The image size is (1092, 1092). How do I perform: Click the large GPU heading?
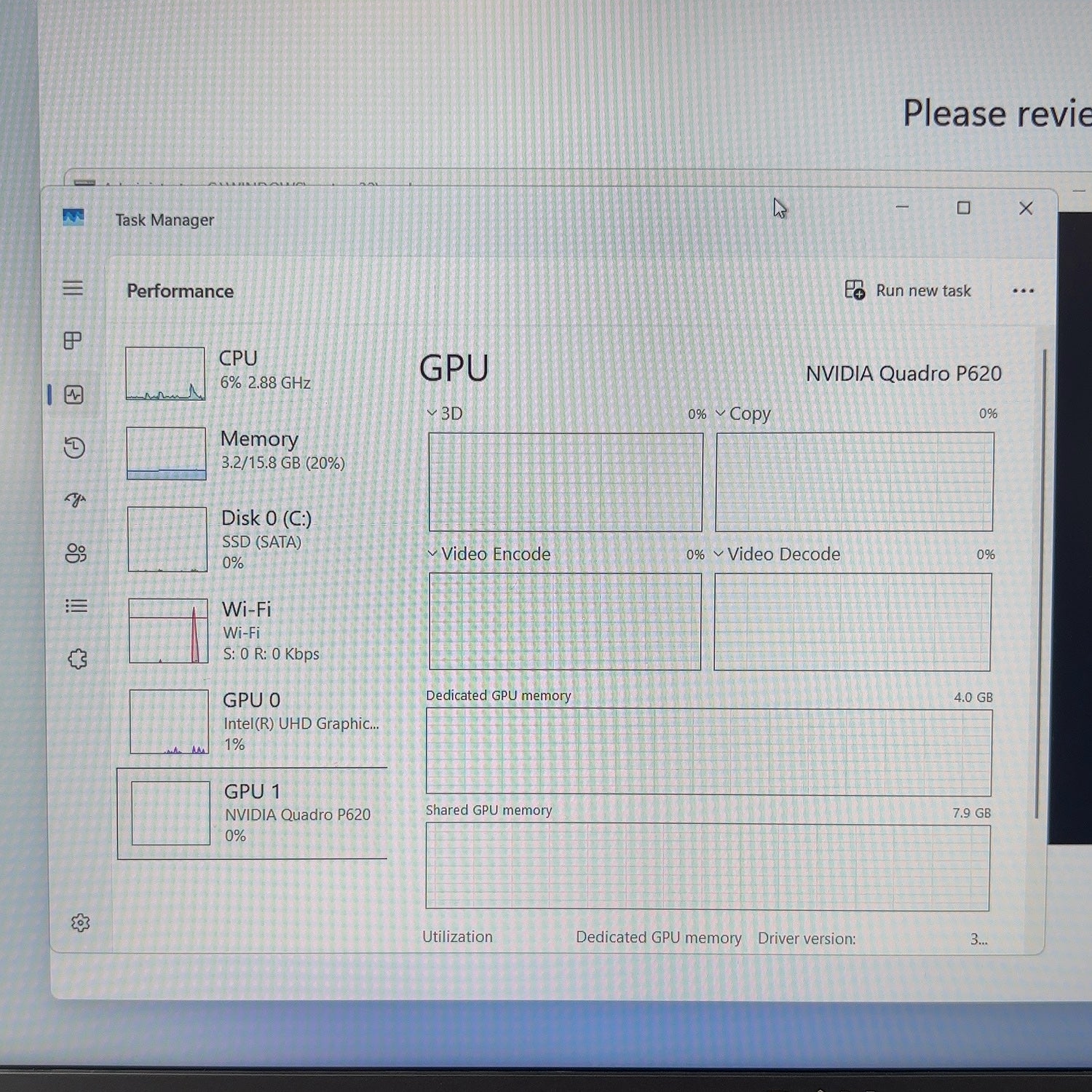pyautogui.click(x=454, y=368)
